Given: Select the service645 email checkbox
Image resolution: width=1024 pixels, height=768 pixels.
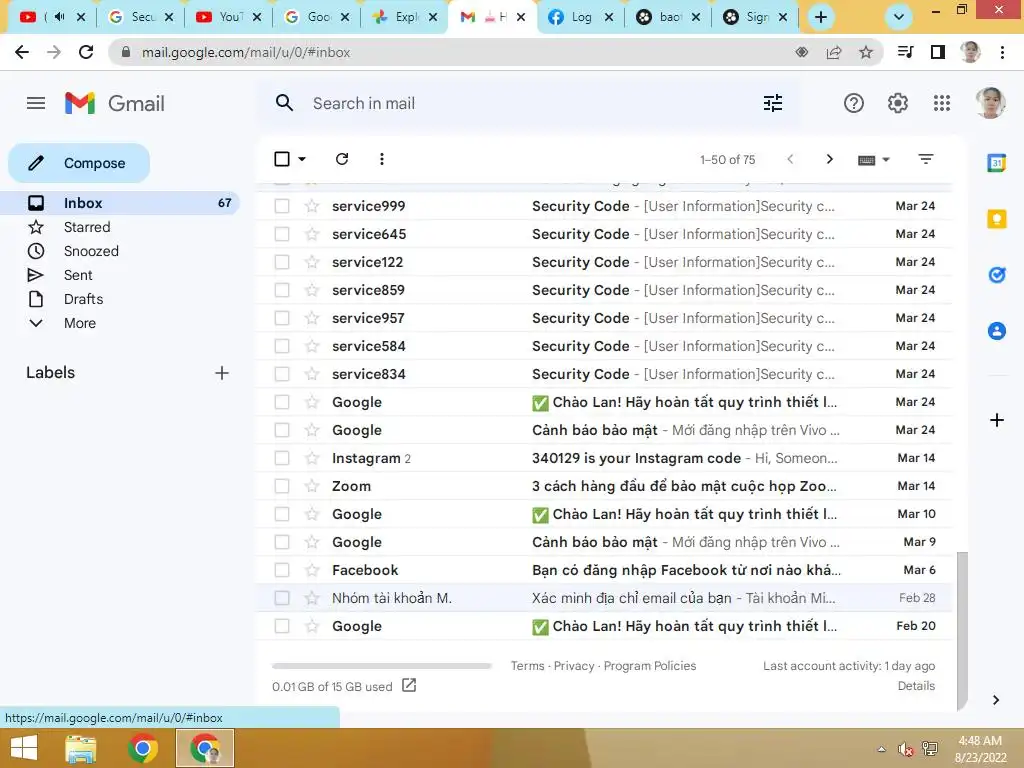Looking at the screenshot, I should point(282,234).
